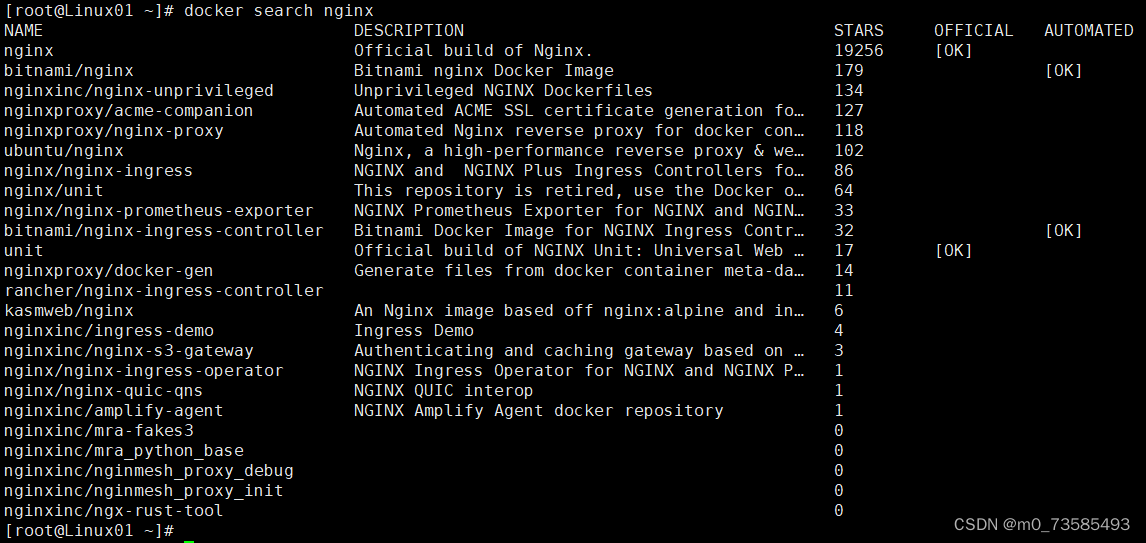
Task: Click 'Authenticating and caching gateway' description
Action: point(579,351)
